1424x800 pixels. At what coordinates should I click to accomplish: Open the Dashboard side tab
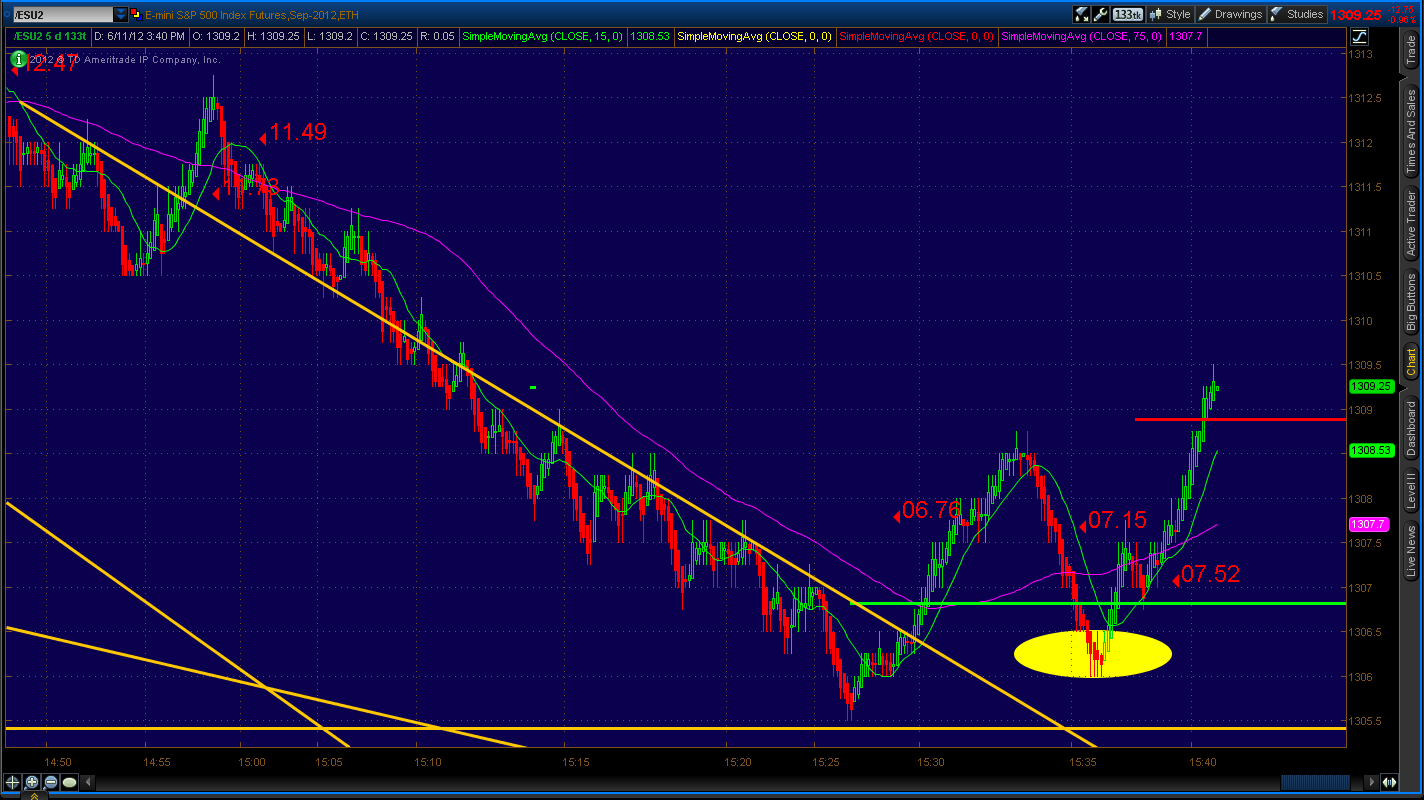(x=1411, y=428)
